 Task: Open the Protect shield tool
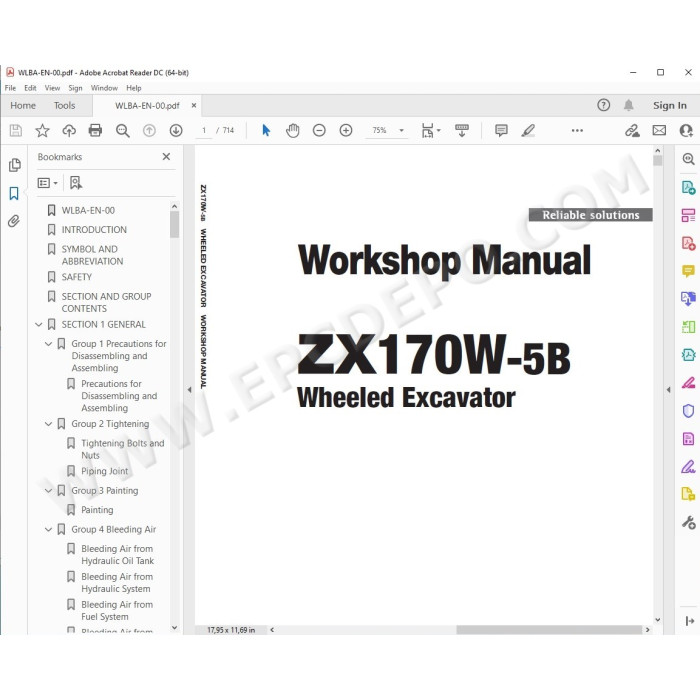click(x=688, y=410)
